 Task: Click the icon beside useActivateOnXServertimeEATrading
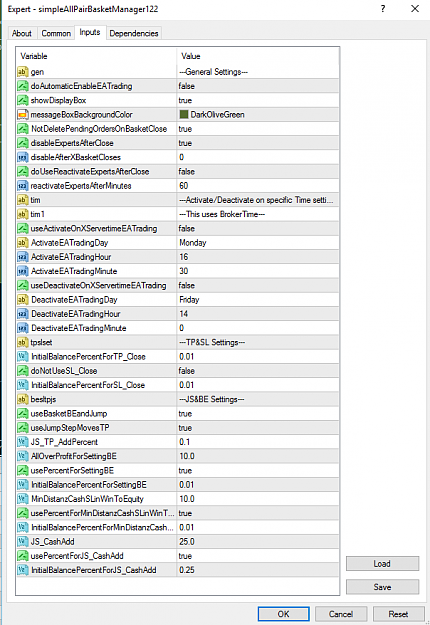[23, 228]
